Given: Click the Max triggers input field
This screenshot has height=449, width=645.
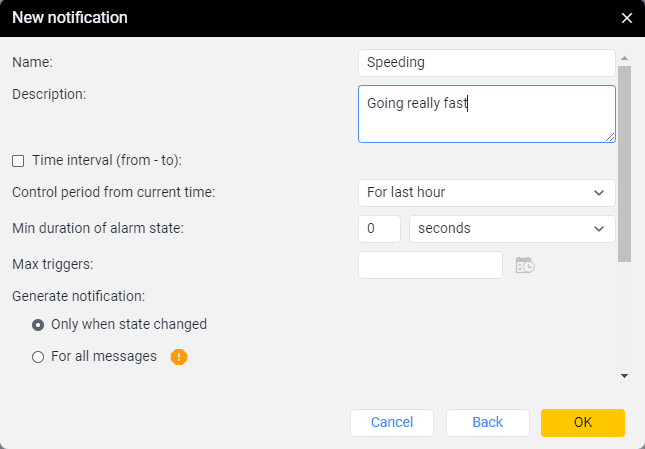Looking at the screenshot, I should 430,264.
